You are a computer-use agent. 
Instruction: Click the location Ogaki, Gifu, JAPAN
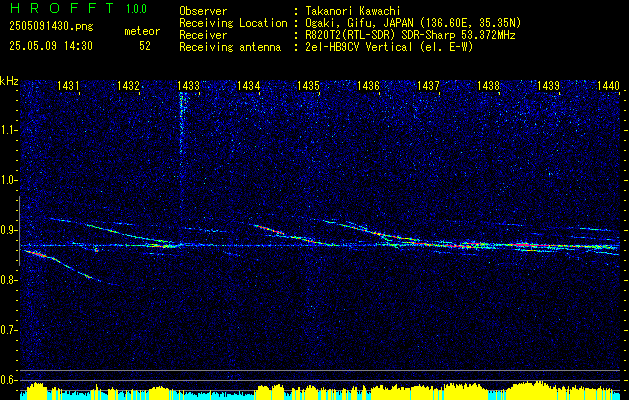pos(359,23)
